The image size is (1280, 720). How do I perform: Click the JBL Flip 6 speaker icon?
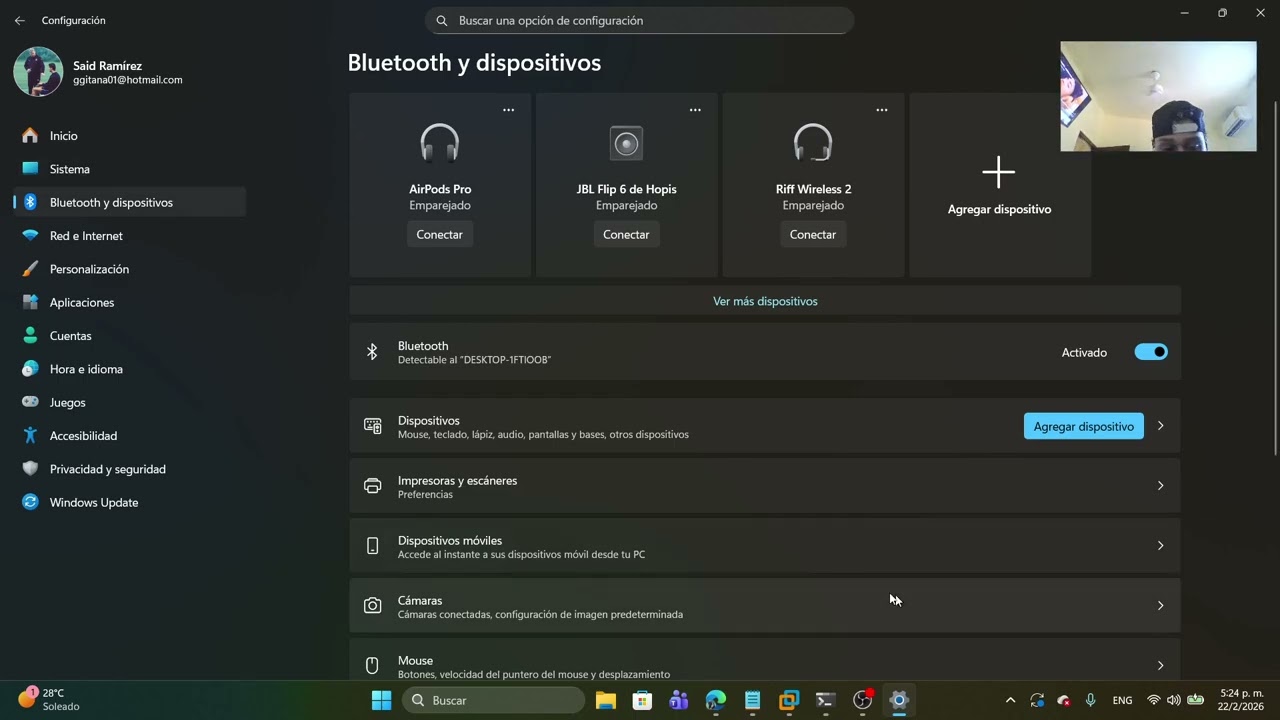click(x=627, y=143)
